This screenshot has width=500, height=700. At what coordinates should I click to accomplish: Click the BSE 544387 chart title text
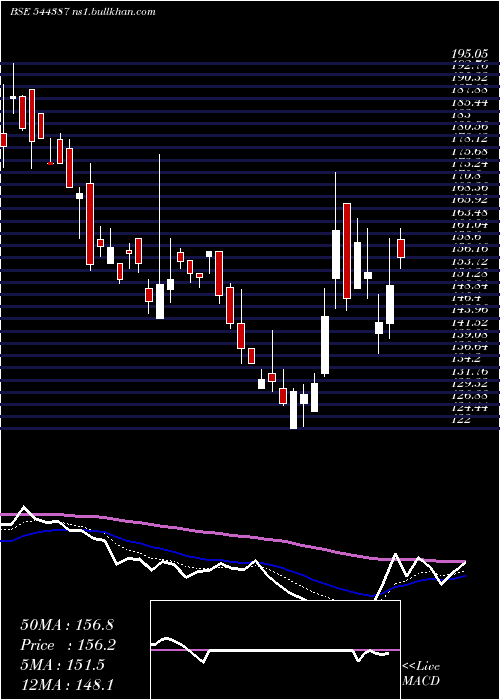tap(39, 12)
